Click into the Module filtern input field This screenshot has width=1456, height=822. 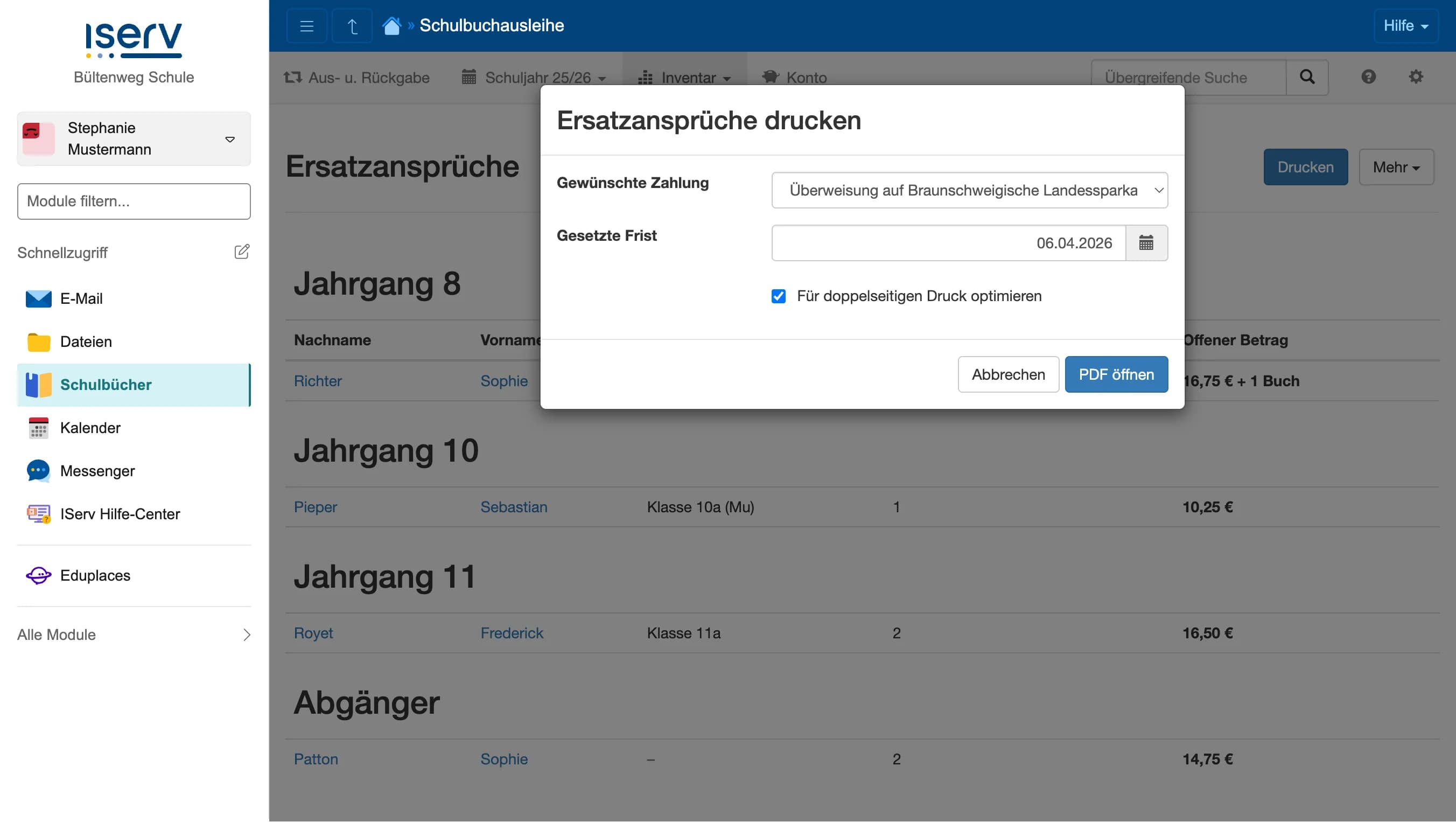point(134,201)
